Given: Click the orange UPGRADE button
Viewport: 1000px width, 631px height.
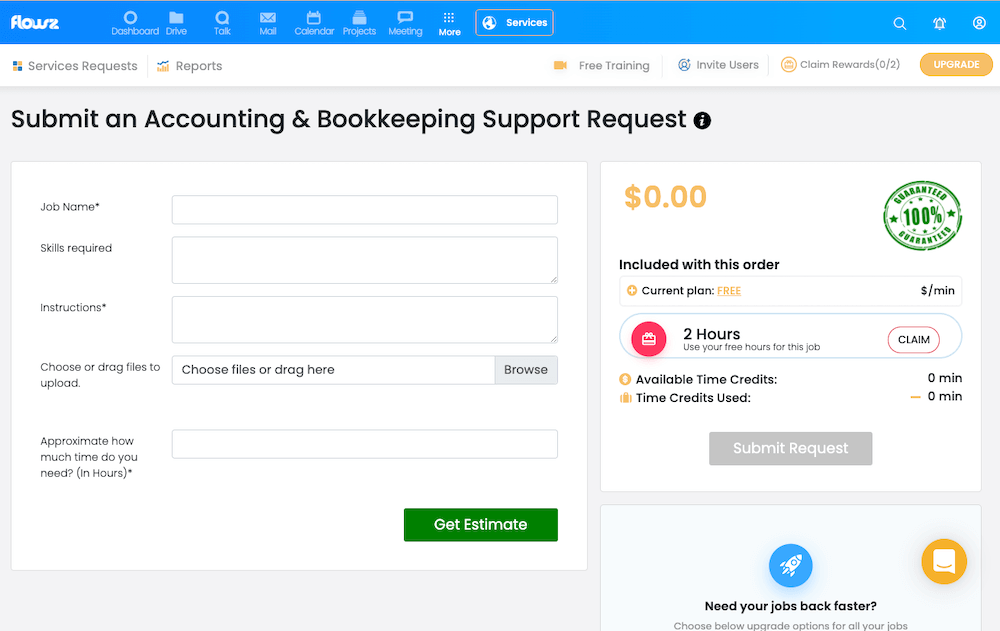Looking at the screenshot, I should [x=956, y=64].
